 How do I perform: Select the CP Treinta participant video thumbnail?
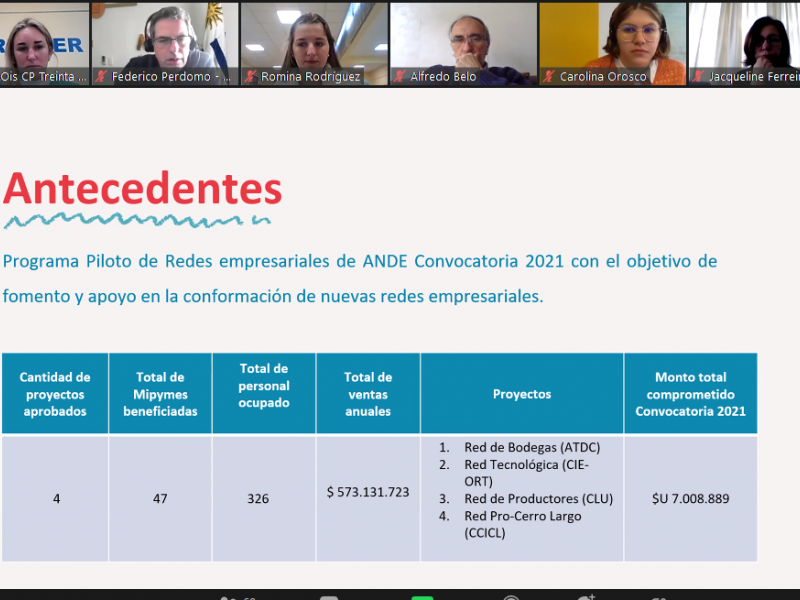(44, 44)
